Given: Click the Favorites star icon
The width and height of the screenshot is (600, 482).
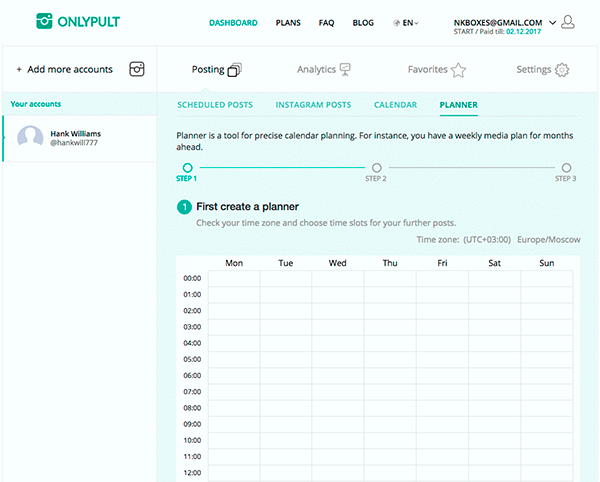Looking at the screenshot, I should pyautogui.click(x=458, y=70).
